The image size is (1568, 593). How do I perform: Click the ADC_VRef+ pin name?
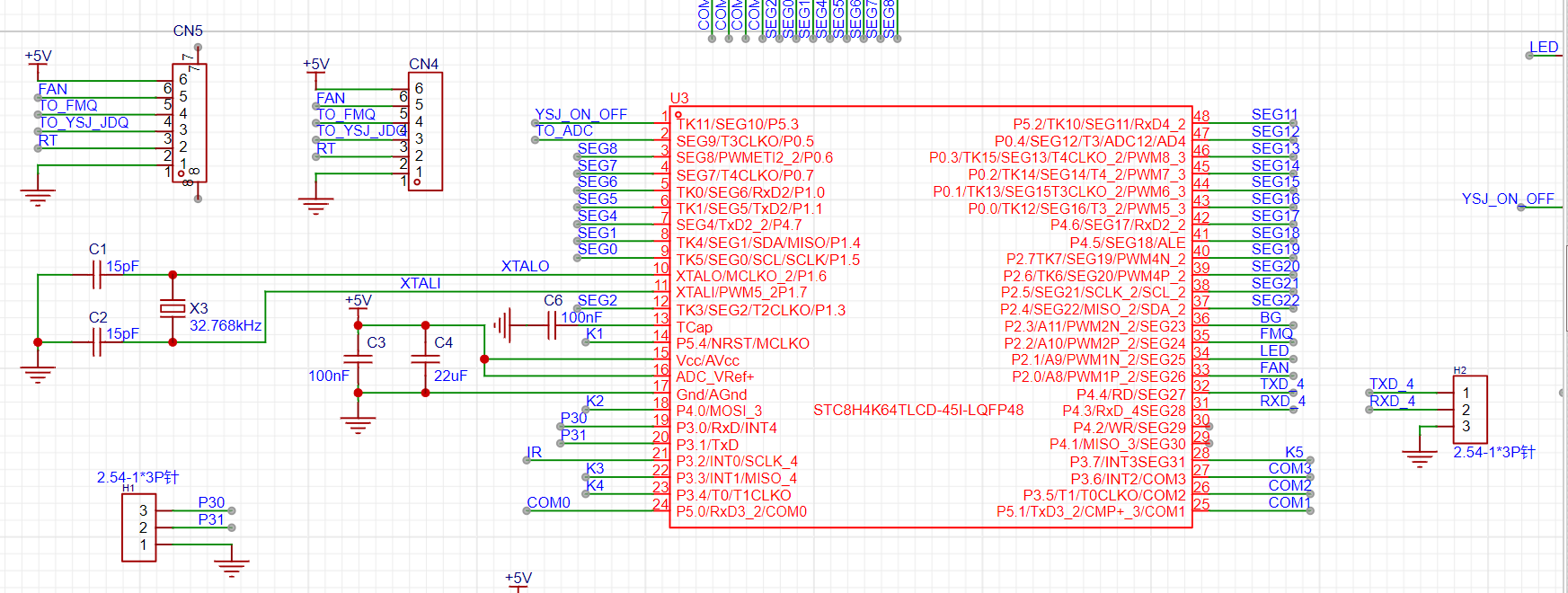[714, 376]
